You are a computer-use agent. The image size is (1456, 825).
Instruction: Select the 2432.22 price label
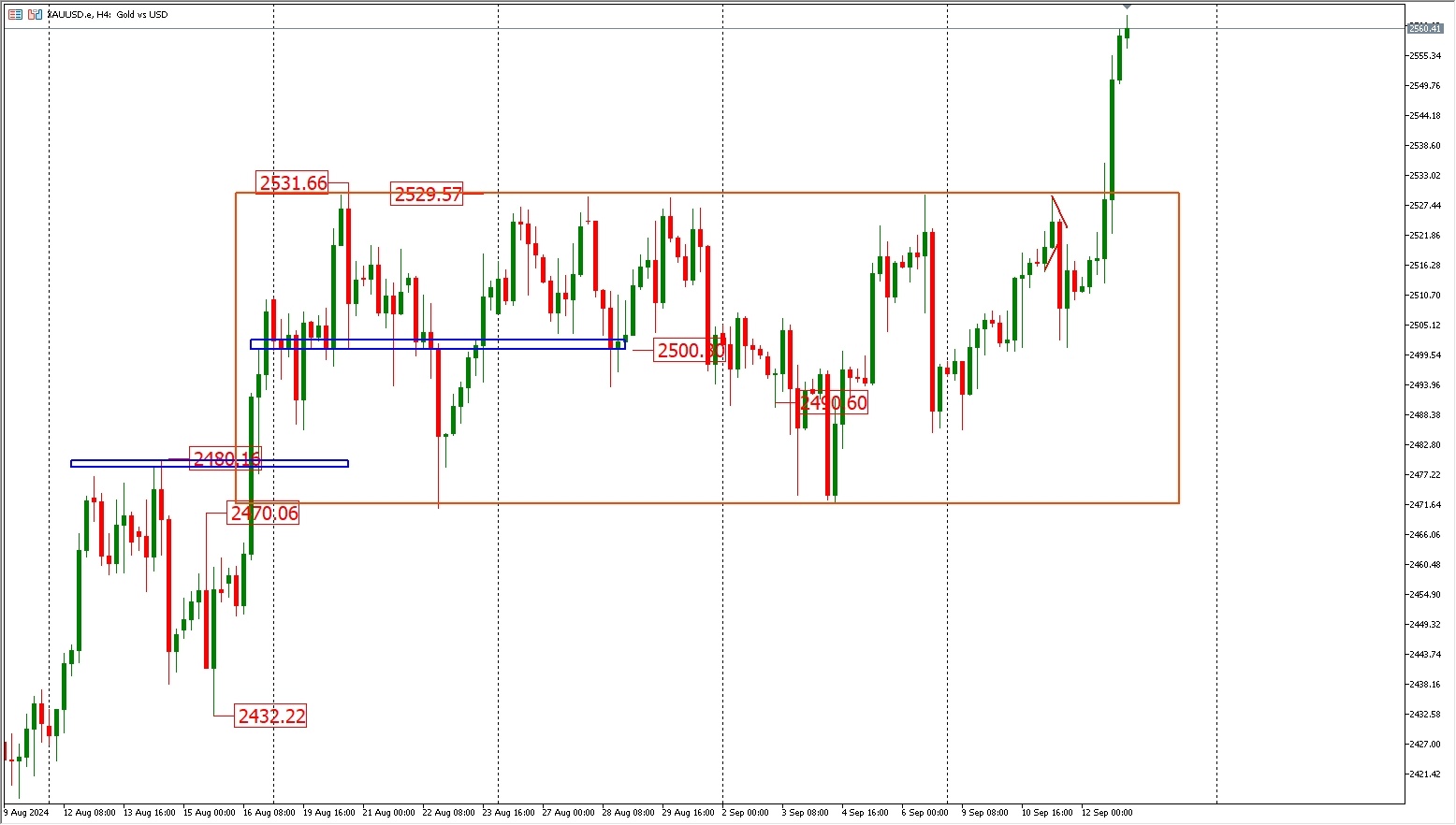click(x=271, y=716)
